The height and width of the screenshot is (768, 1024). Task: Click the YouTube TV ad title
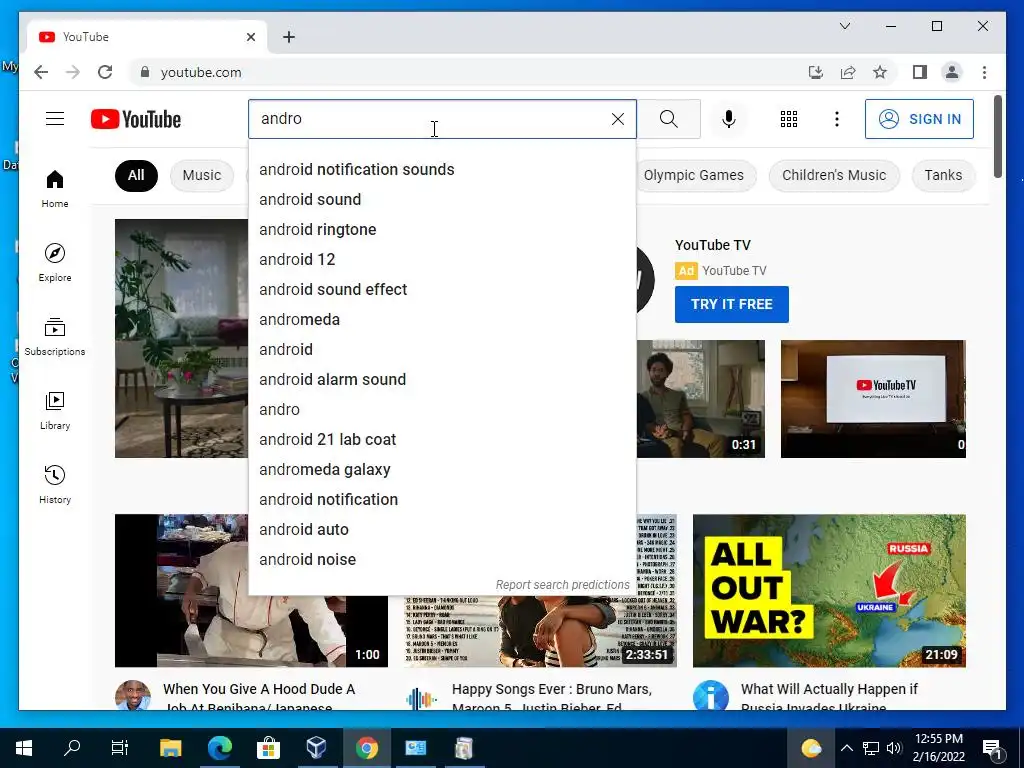(x=712, y=246)
